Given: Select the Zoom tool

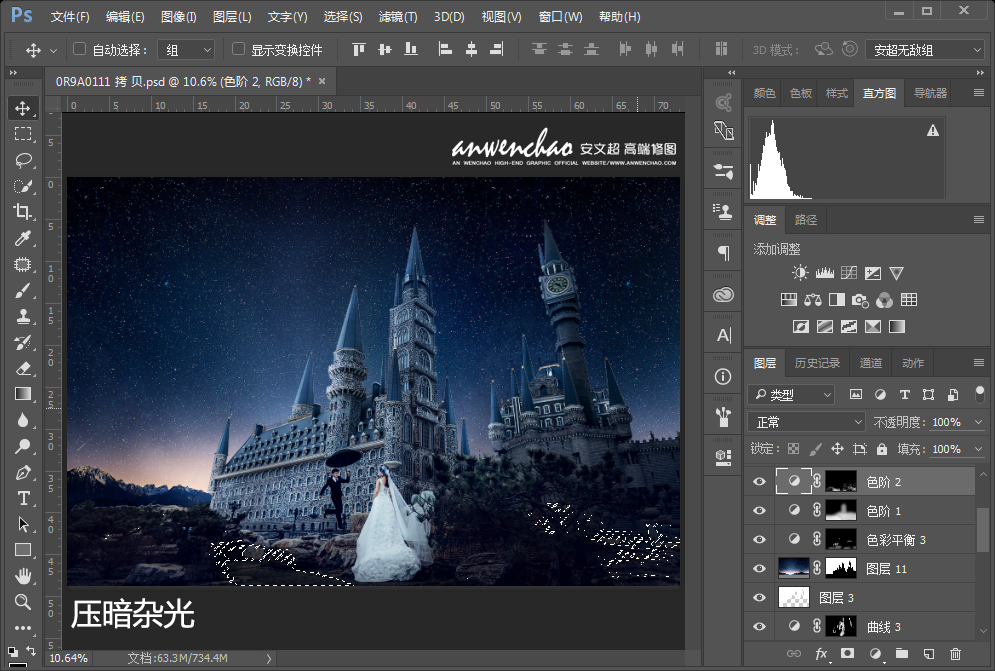Looking at the screenshot, I should pyautogui.click(x=23, y=602).
